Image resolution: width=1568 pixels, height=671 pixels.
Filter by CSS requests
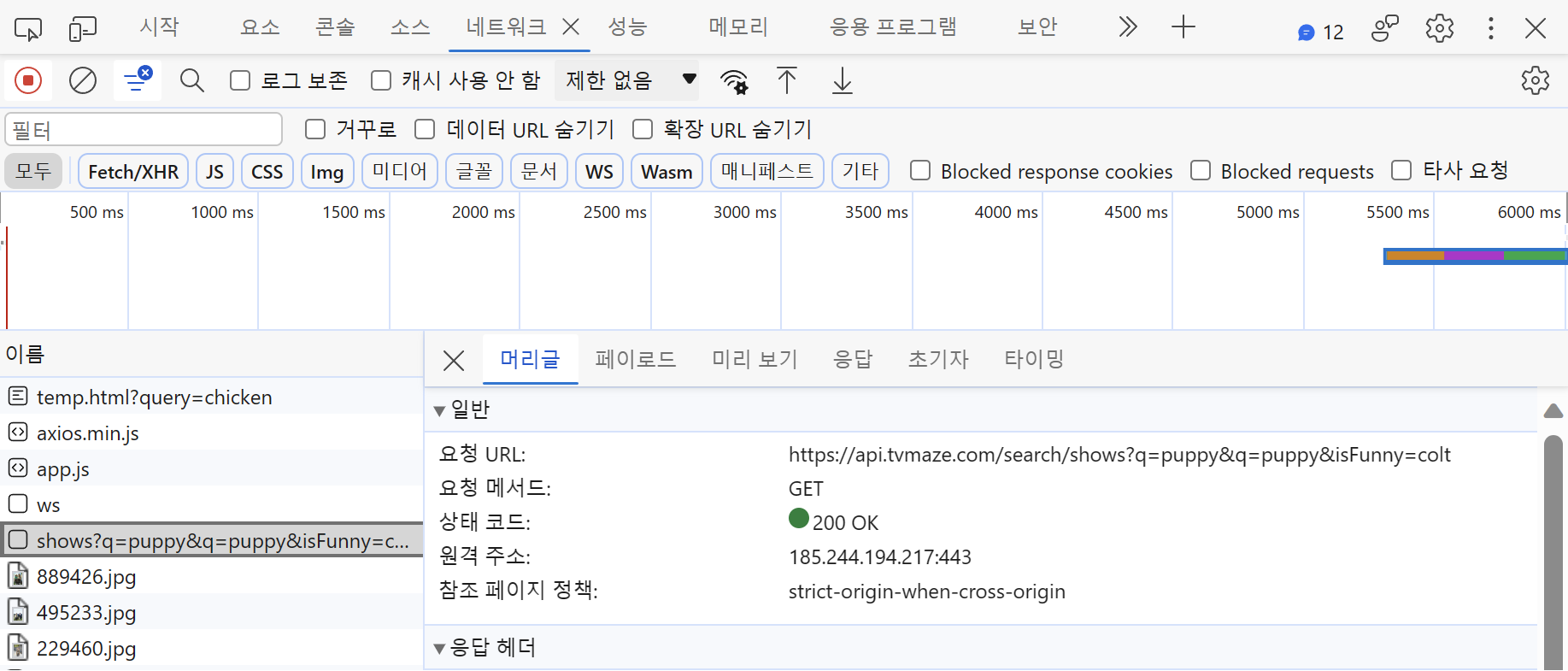click(x=267, y=172)
